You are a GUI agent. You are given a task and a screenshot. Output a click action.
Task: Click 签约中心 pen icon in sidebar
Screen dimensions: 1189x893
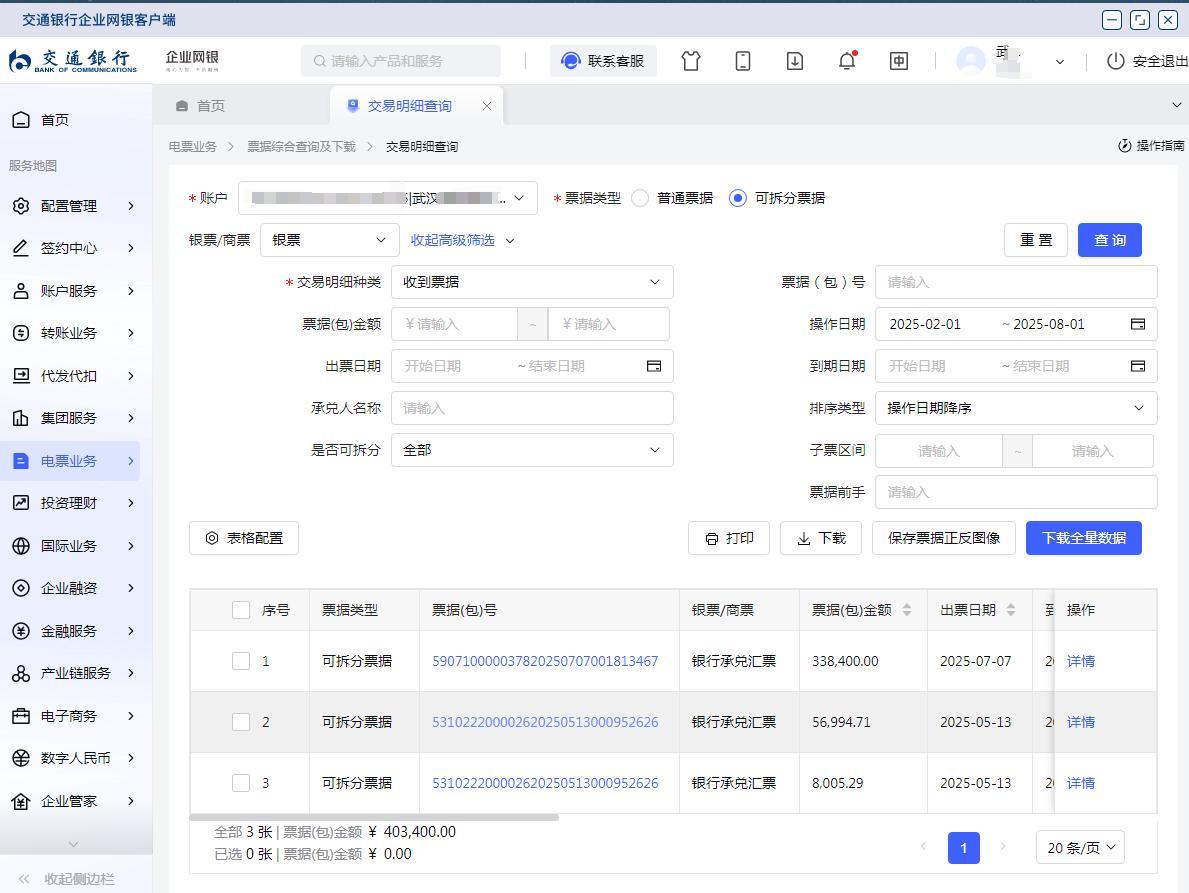click(21, 248)
